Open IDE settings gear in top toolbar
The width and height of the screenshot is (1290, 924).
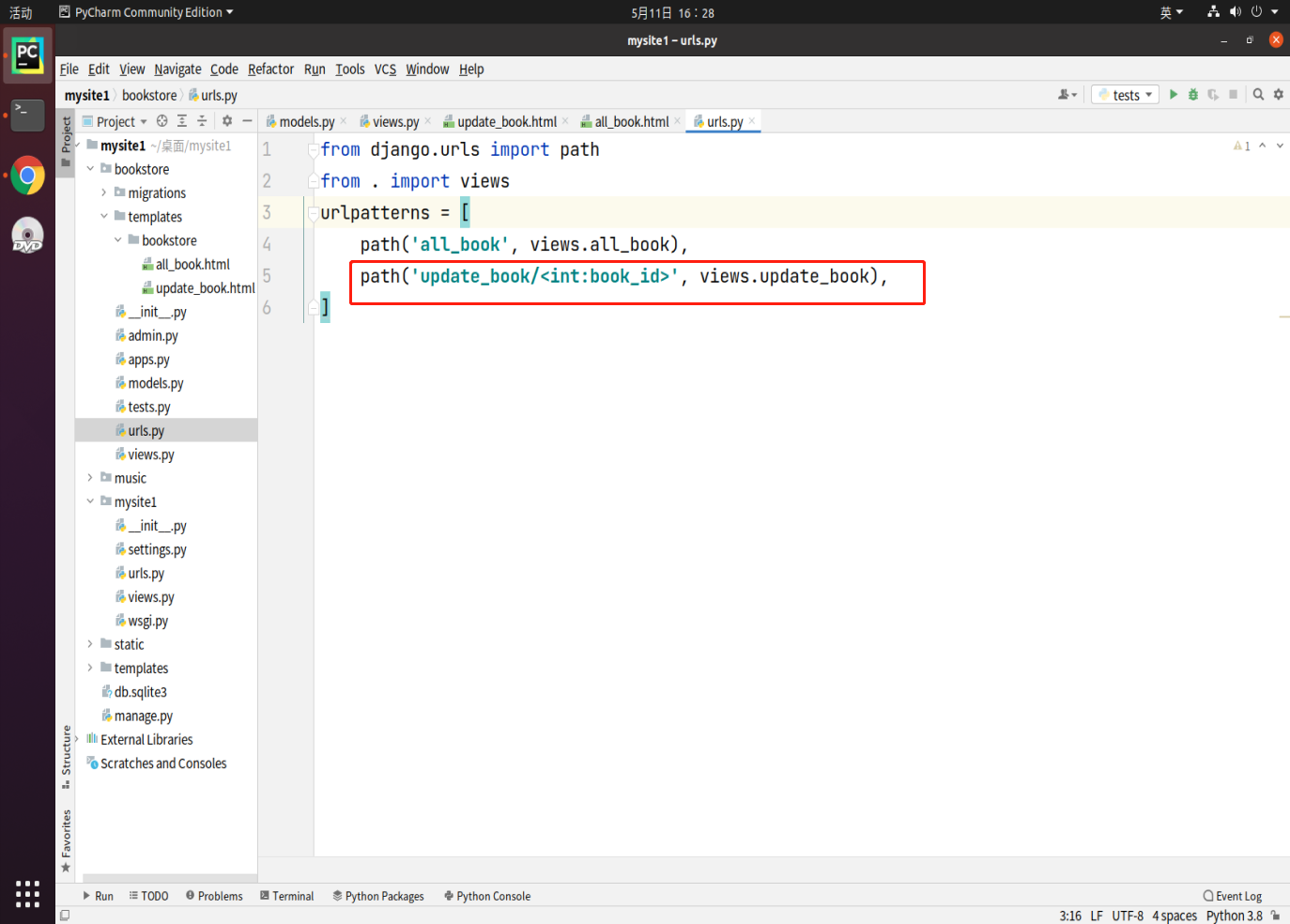coord(1278,95)
